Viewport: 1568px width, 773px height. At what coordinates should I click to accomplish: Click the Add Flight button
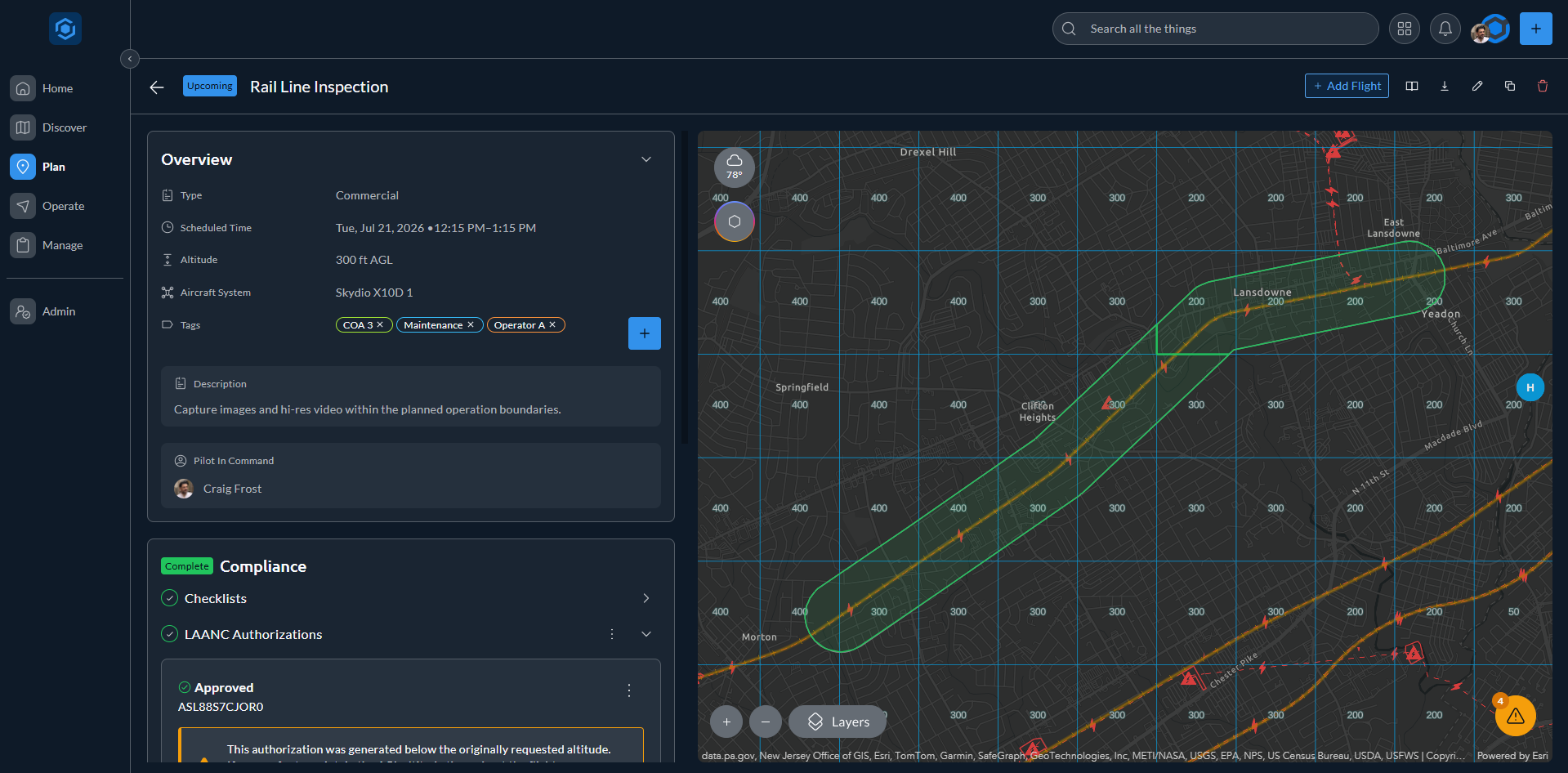(x=1347, y=86)
